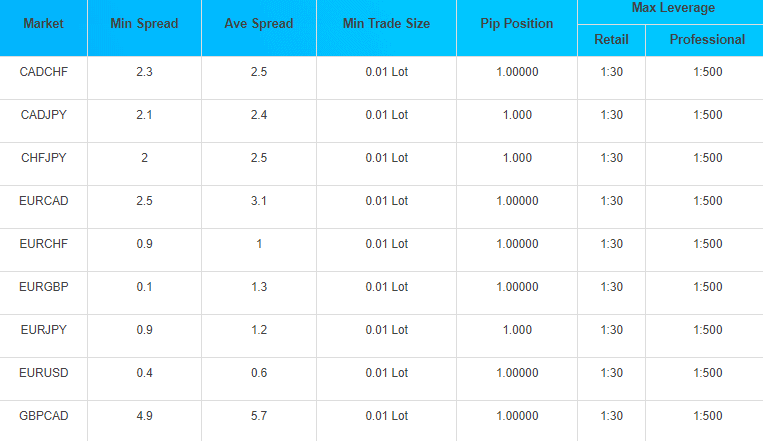
Task: Click the EURUSD min spread value 0.4
Action: coord(144,373)
